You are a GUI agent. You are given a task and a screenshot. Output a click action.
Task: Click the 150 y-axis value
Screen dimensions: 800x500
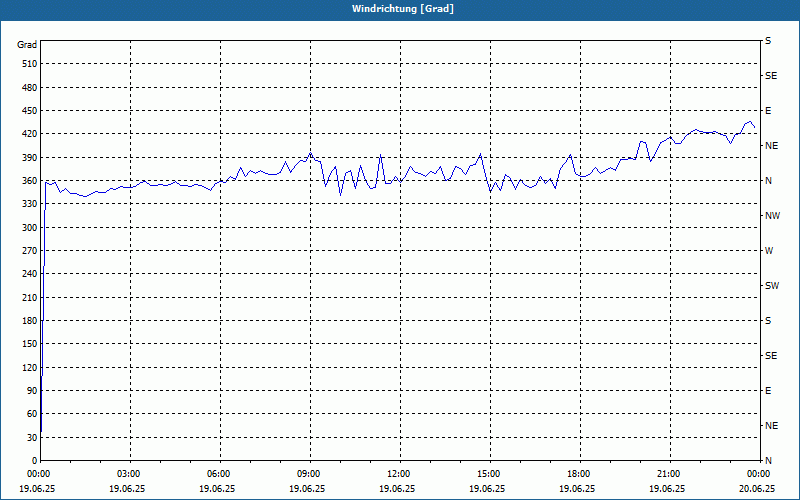click(x=30, y=344)
